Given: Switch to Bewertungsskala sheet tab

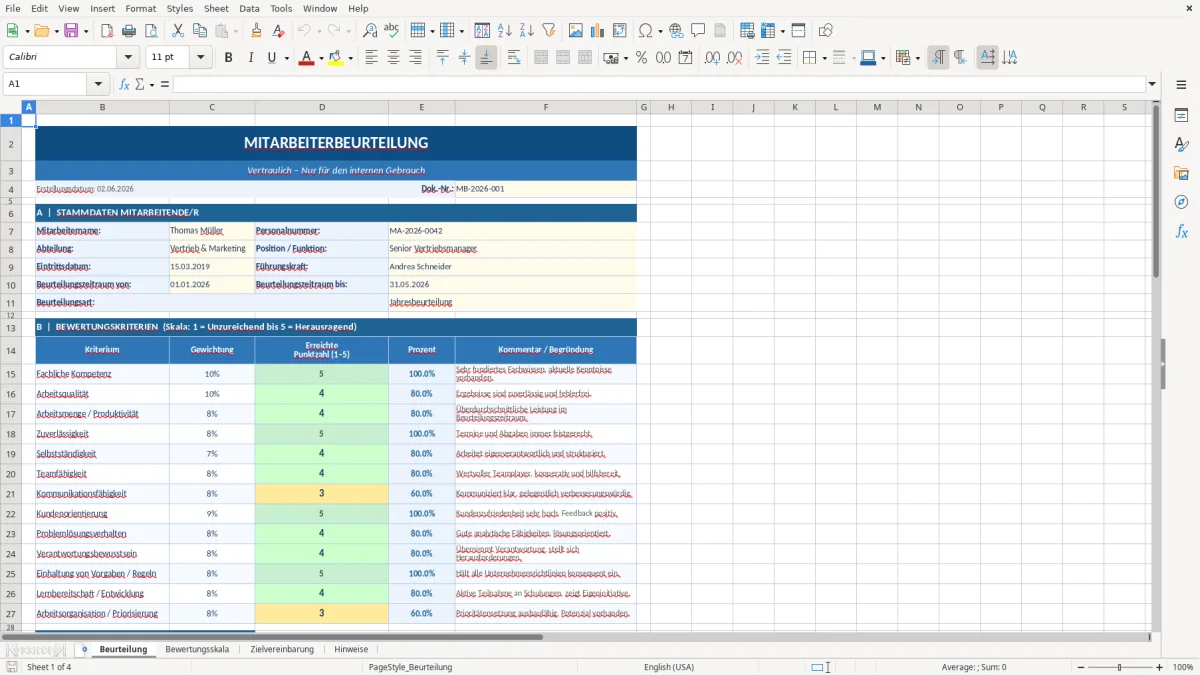Looking at the screenshot, I should tap(197, 649).
